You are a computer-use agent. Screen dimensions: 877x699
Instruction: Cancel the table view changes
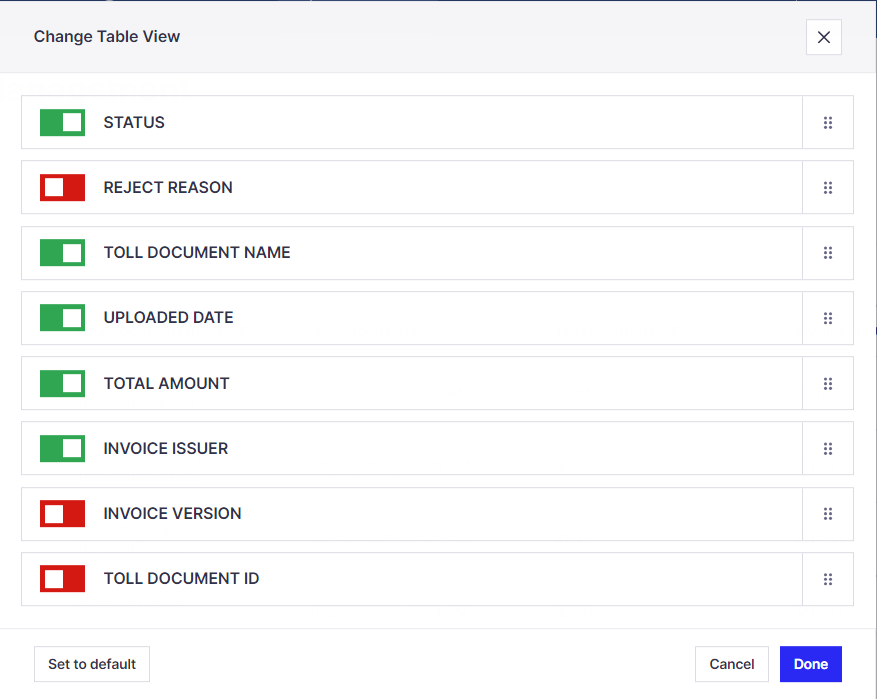(732, 663)
